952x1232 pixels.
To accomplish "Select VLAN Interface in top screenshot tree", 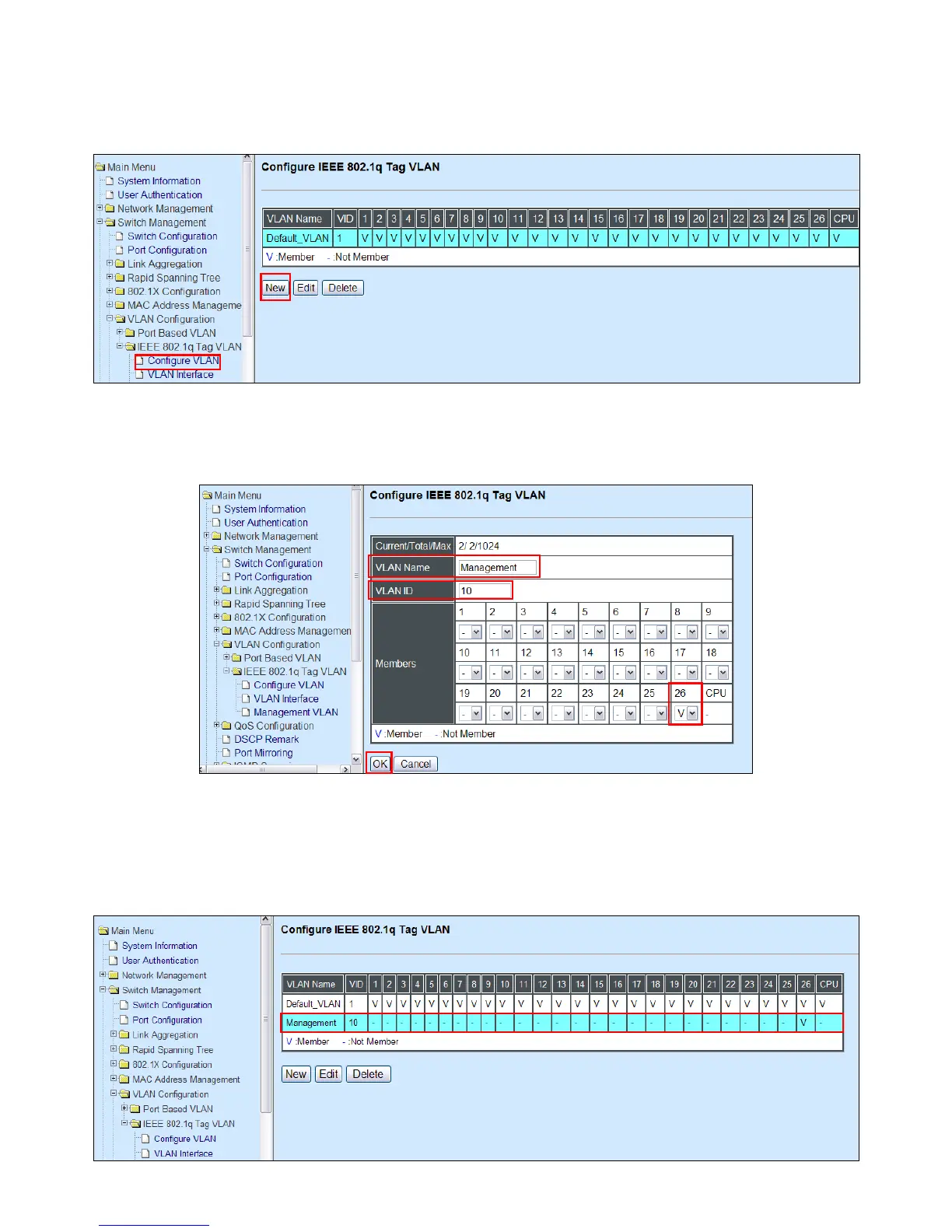I will click(180, 375).
